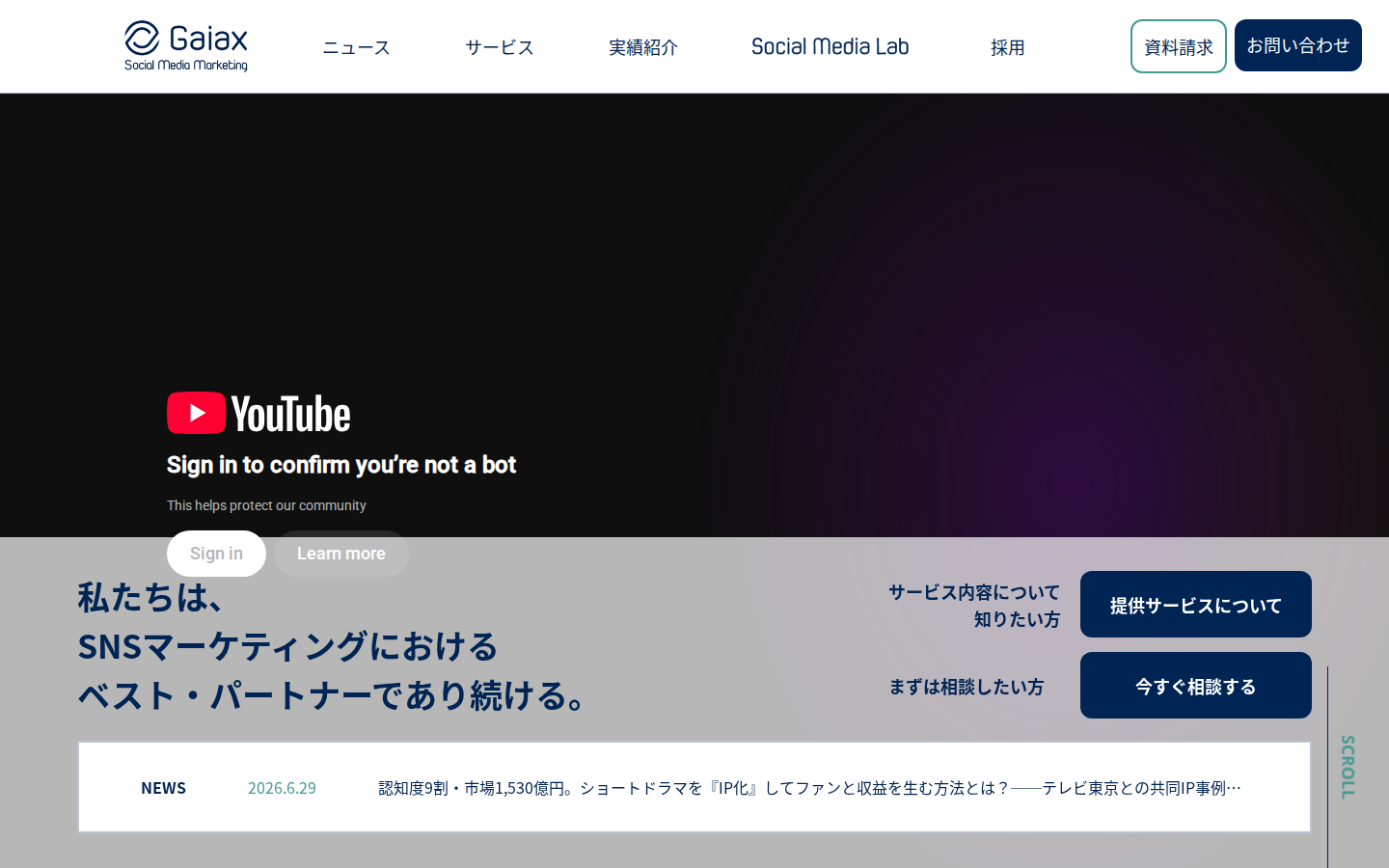This screenshot has height=868, width=1389.
Task: Click the 提供サービスについて button
Action: 1196,605
